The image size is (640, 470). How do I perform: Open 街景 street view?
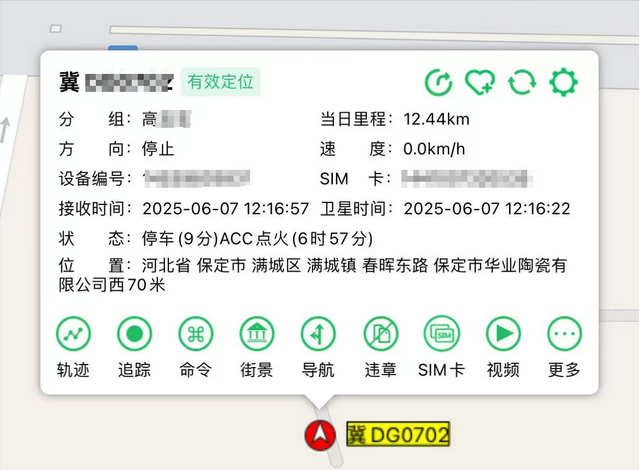coord(257,333)
